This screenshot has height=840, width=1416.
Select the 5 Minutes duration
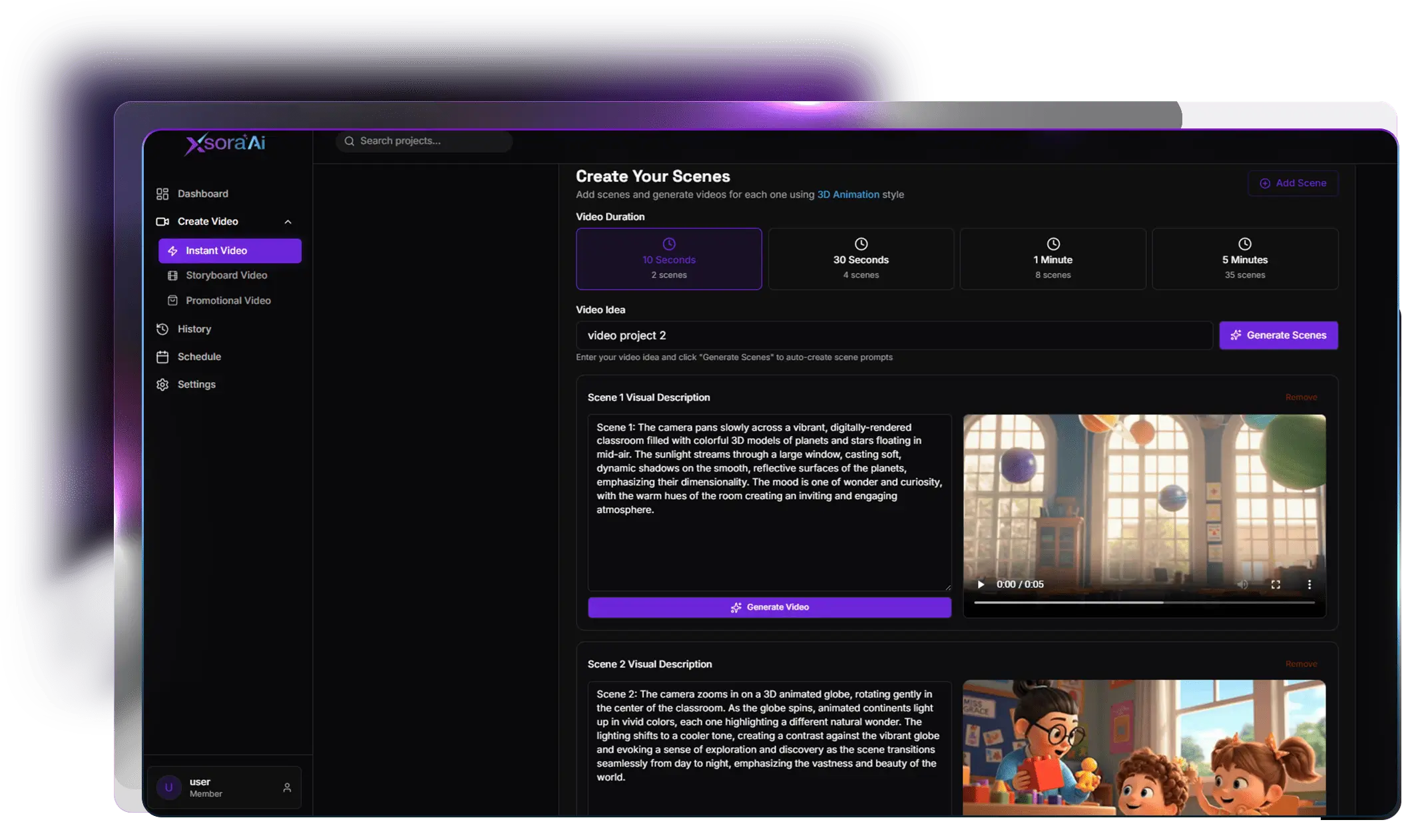pos(1244,259)
